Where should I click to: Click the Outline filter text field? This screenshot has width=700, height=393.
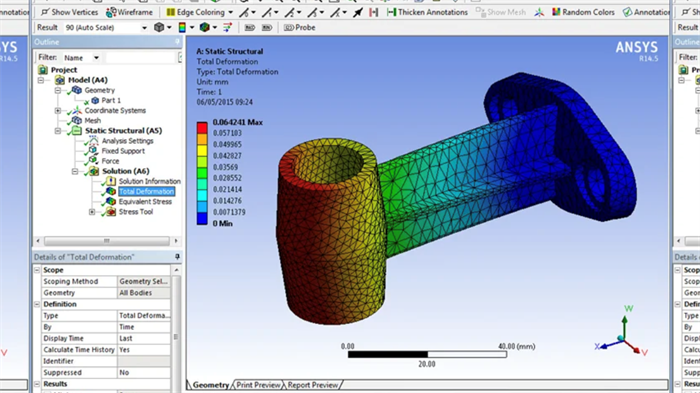coord(140,58)
